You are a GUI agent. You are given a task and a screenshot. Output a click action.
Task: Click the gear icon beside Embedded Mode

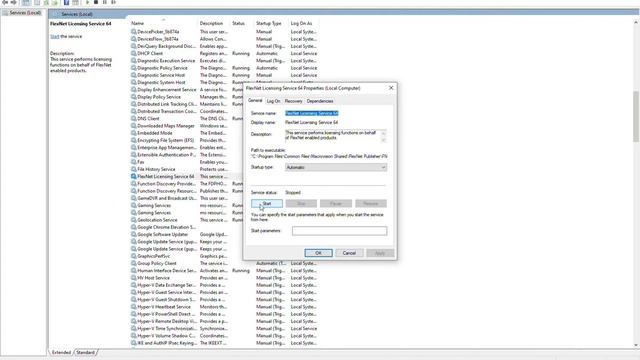pos(133,133)
